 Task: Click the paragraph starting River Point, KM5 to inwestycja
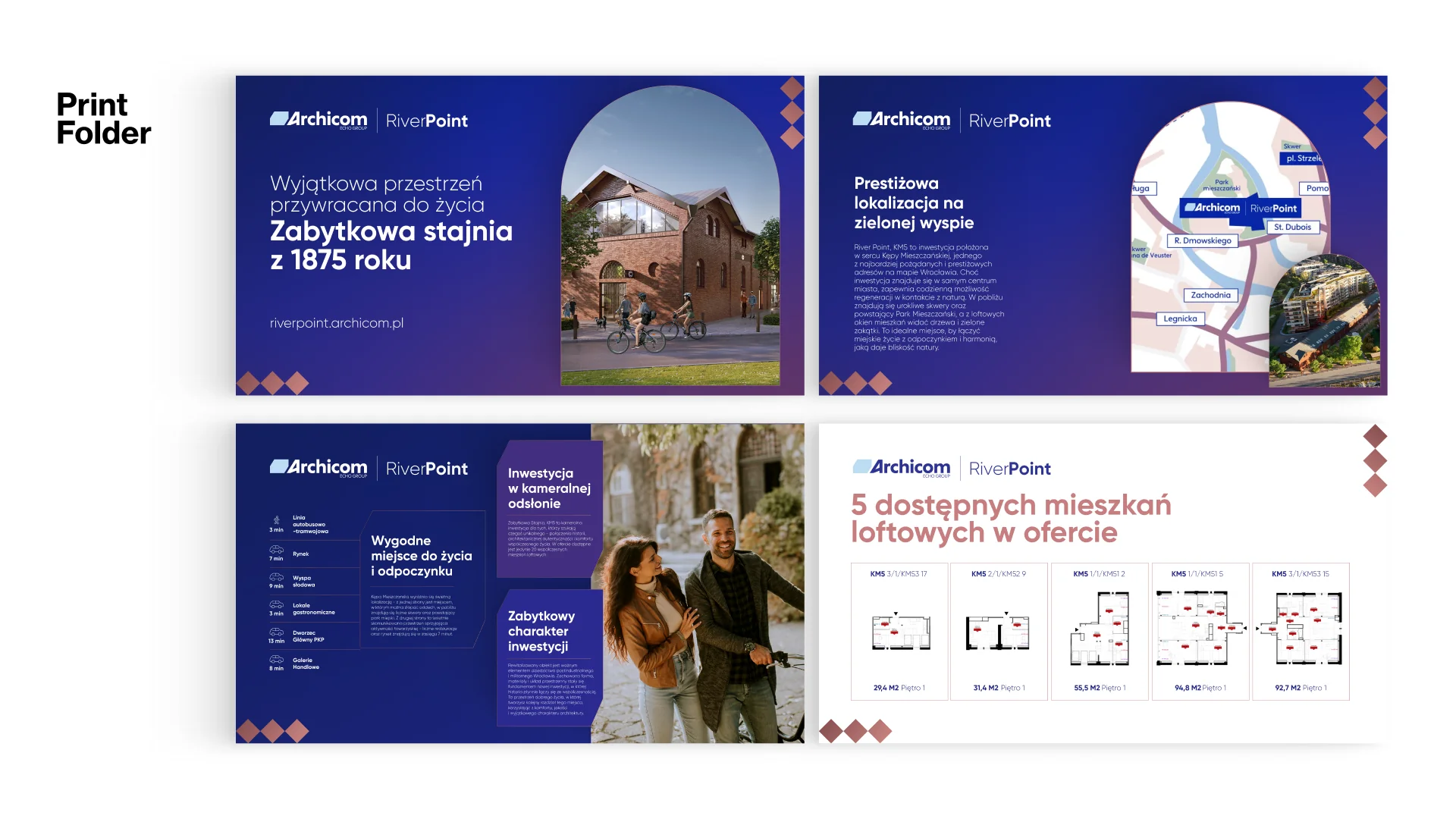pyautogui.click(x=929, y=297)
